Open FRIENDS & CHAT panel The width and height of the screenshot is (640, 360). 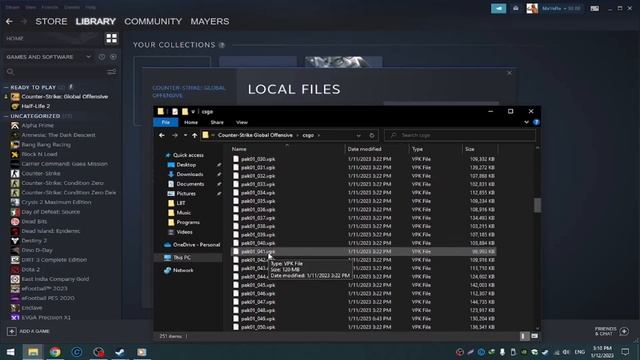pyautogui.click(x=611, y=331)
